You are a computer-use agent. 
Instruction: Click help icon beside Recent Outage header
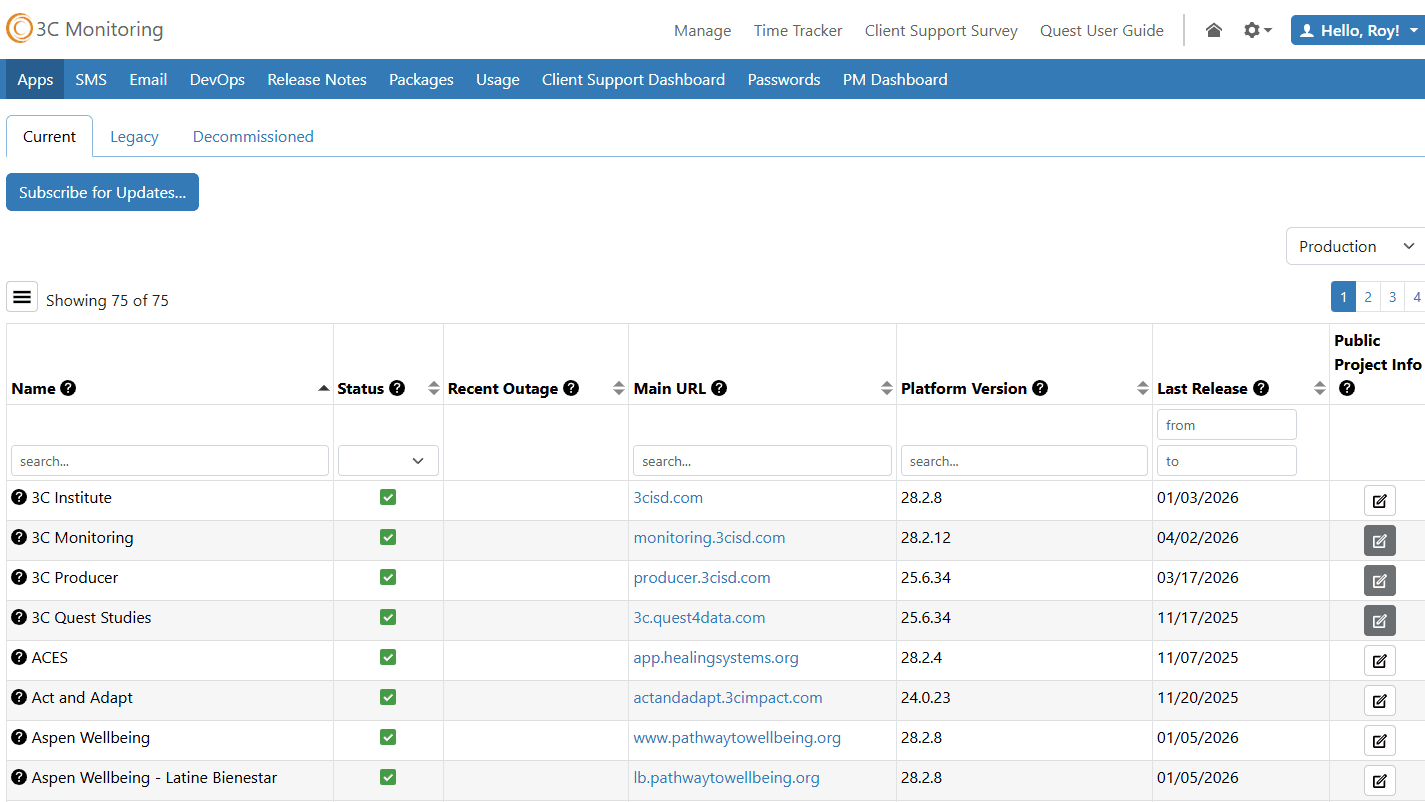point(571,388)
